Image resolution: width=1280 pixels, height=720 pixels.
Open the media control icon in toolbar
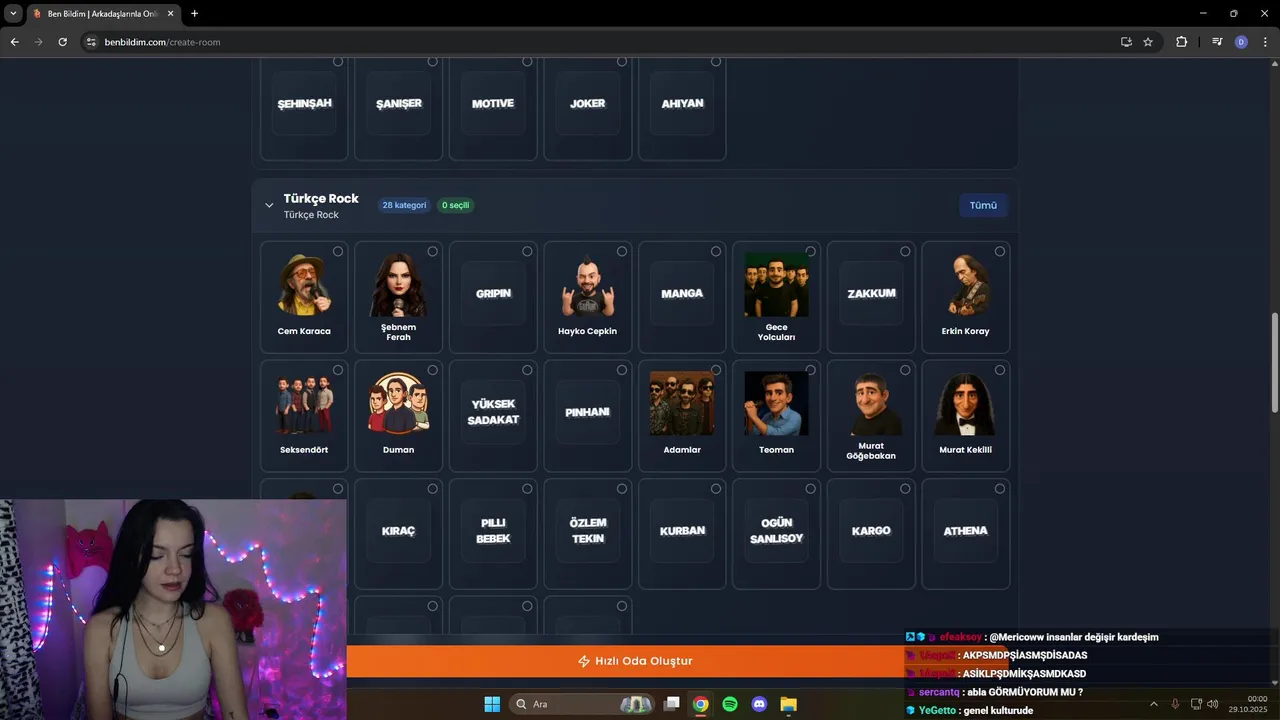pos(1217,42)
